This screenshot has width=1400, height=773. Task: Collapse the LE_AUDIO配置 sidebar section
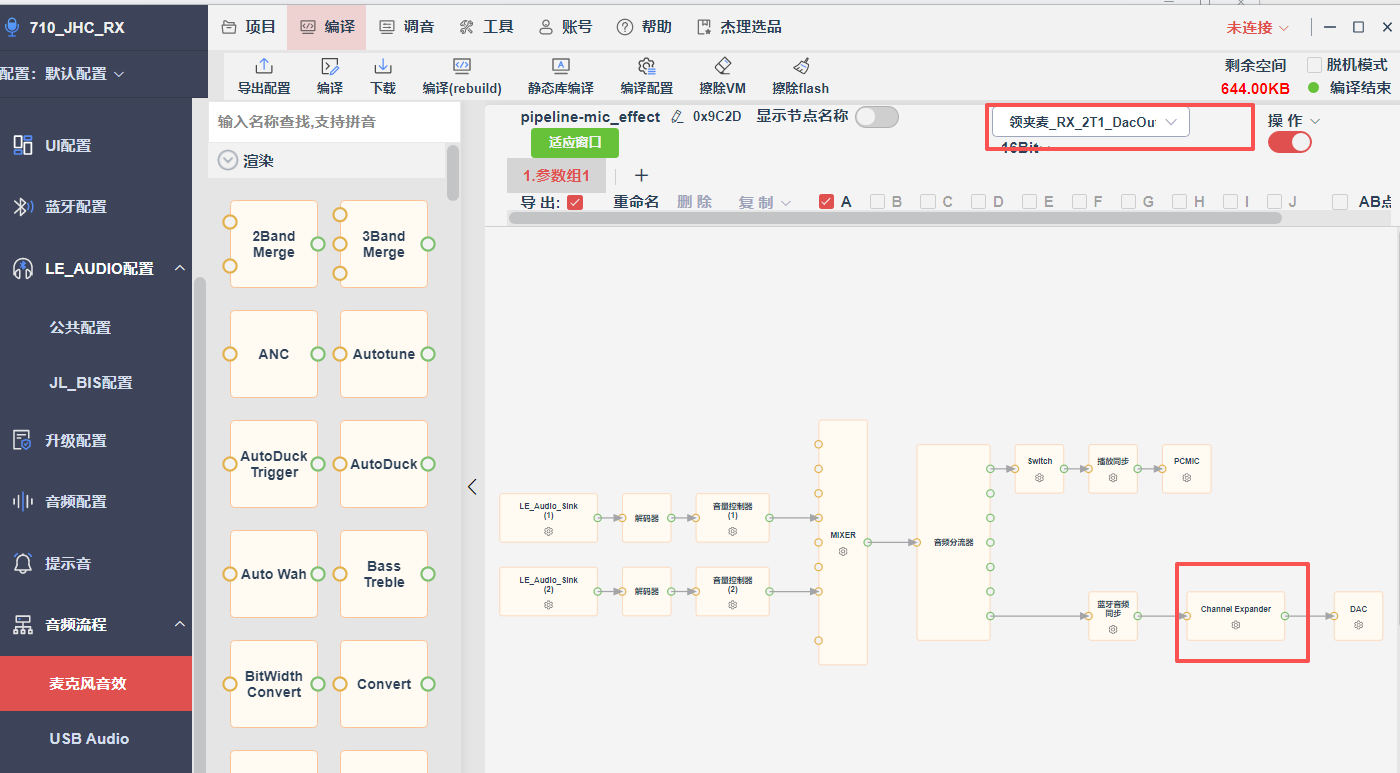pos(180,268)
